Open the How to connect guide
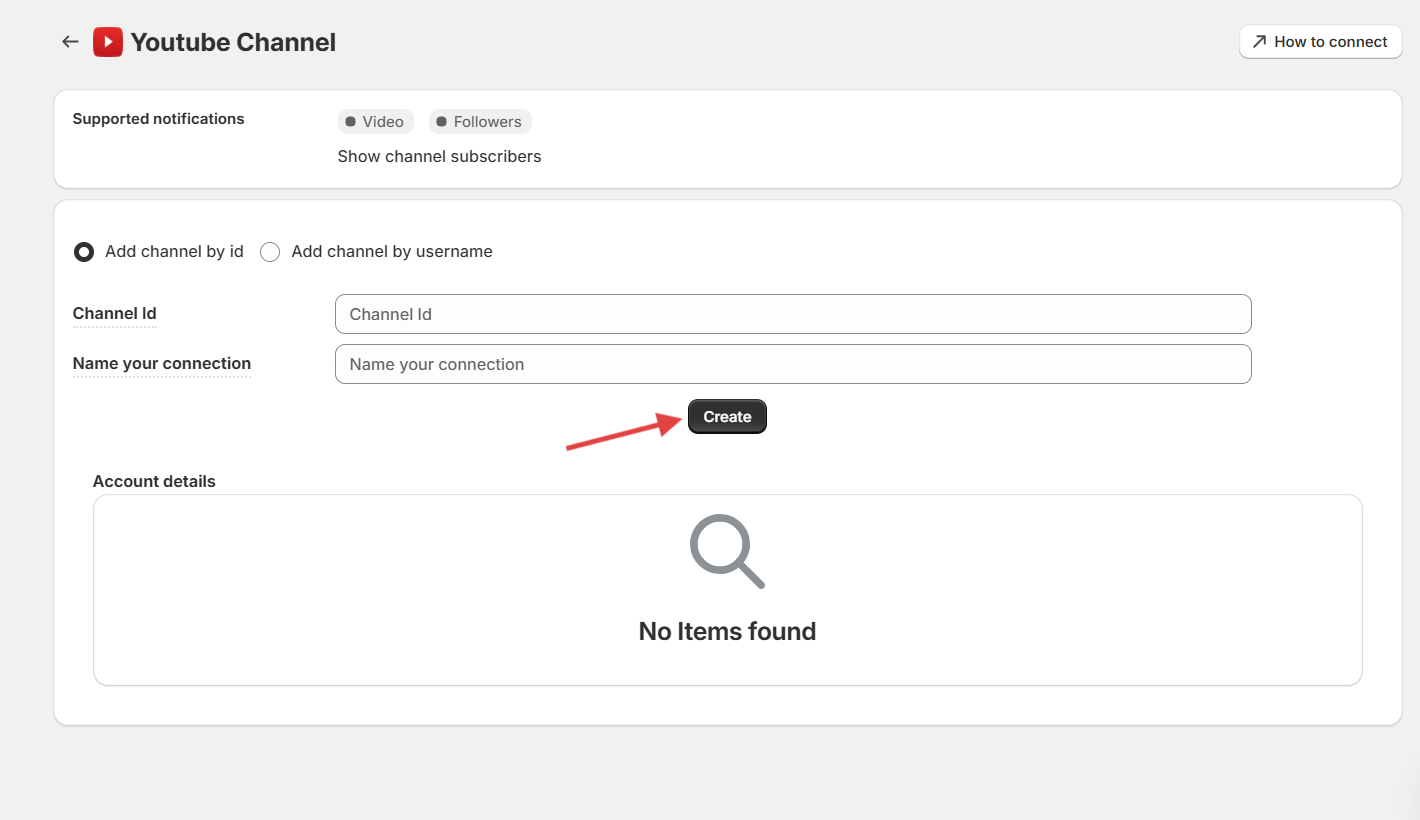The width and height of the screenshot is (1420, 820). [x=1320, y=42]
